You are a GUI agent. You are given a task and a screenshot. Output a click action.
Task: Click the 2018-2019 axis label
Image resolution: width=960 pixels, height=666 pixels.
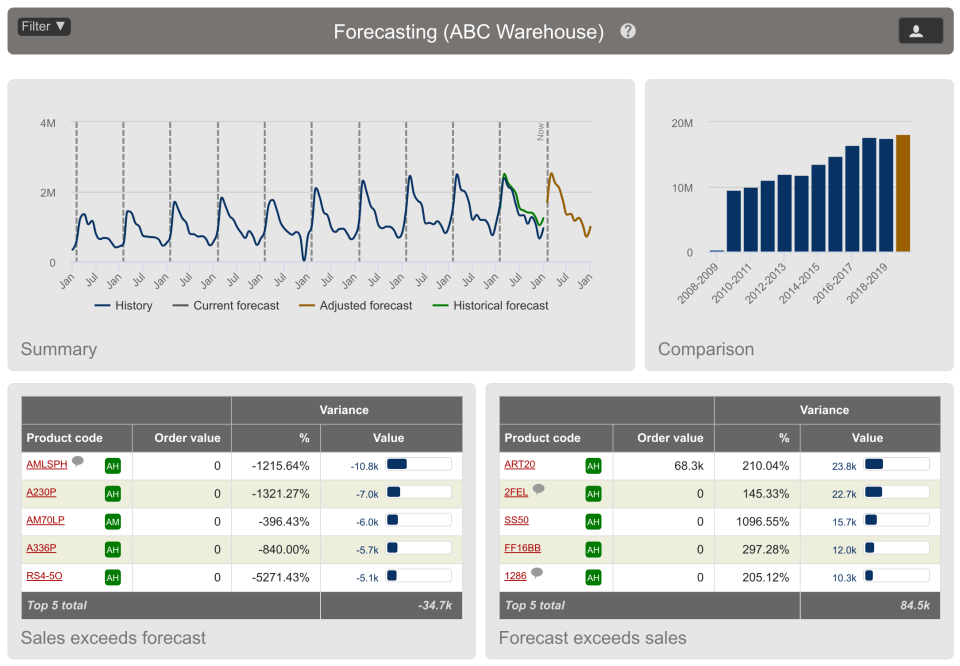867,285
